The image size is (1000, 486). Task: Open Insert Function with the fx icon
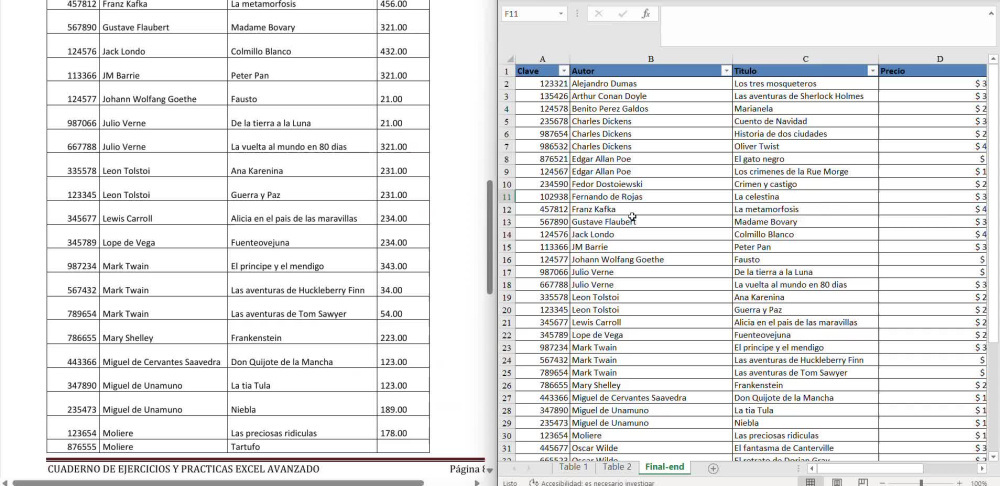pos(645,13)
